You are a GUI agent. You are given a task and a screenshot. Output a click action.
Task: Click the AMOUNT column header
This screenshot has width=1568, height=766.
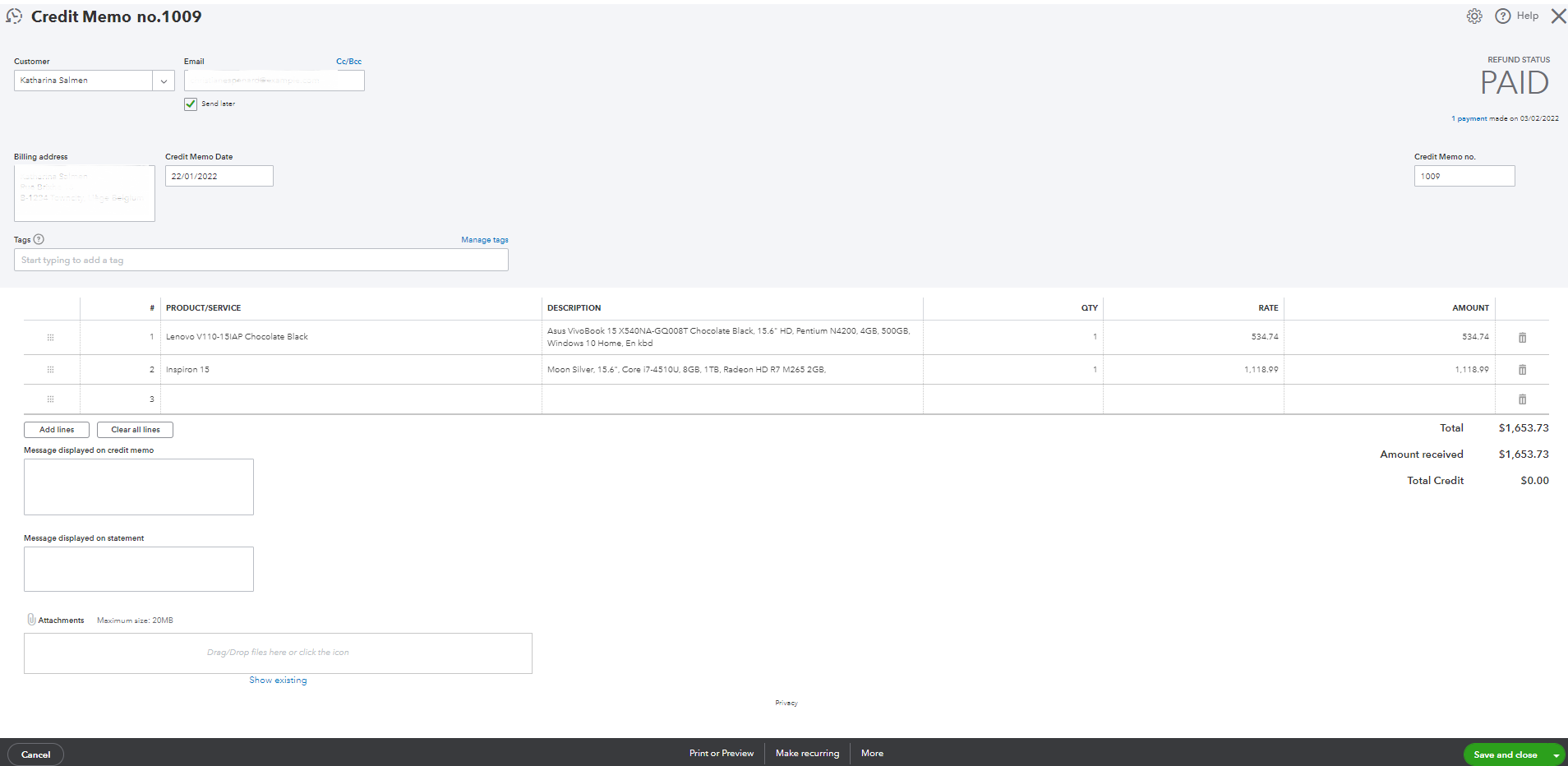(x=1470, y=308)
